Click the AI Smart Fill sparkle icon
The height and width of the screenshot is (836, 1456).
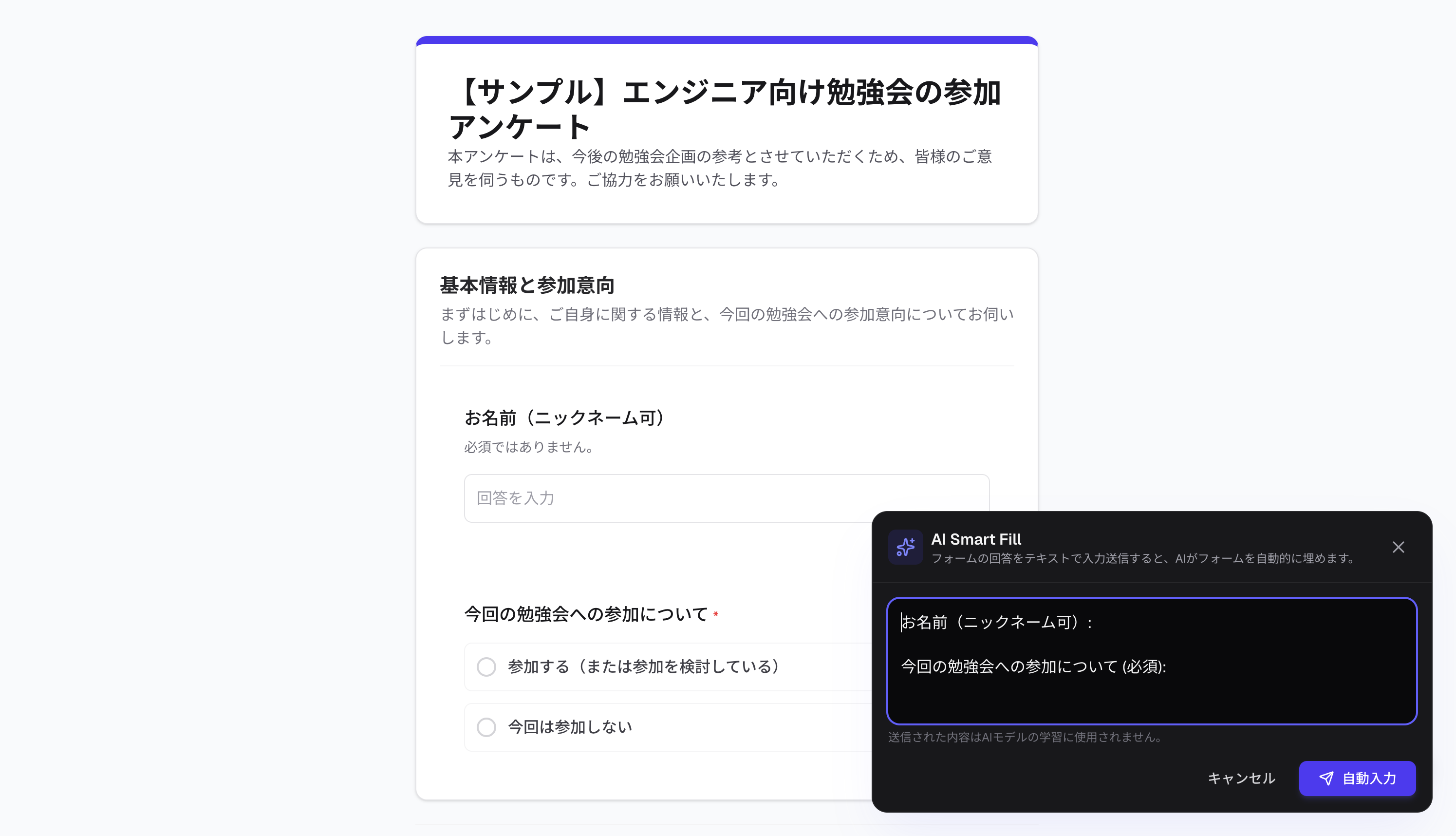click(905, 547)
